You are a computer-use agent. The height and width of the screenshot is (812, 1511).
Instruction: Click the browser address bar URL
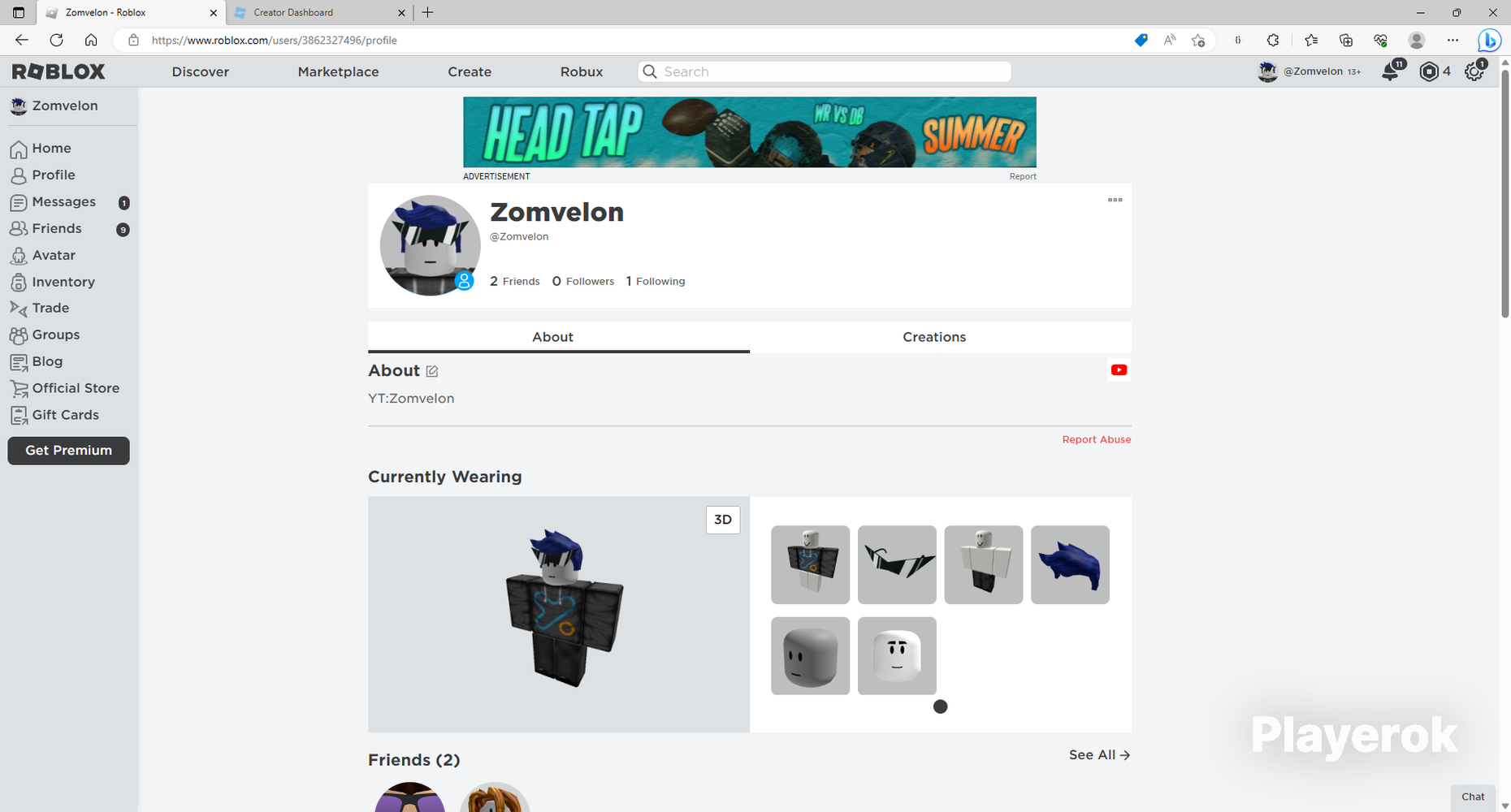275,40
